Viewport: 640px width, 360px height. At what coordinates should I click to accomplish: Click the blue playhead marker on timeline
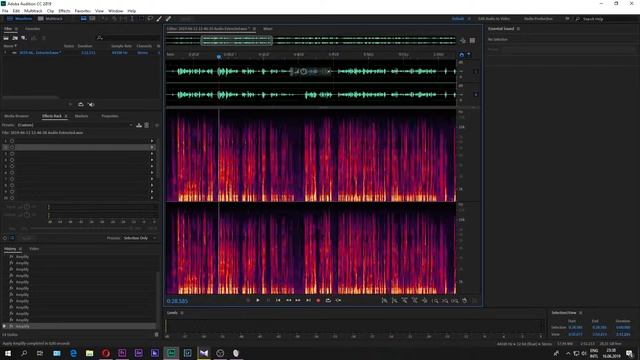(x=219, y=57)
